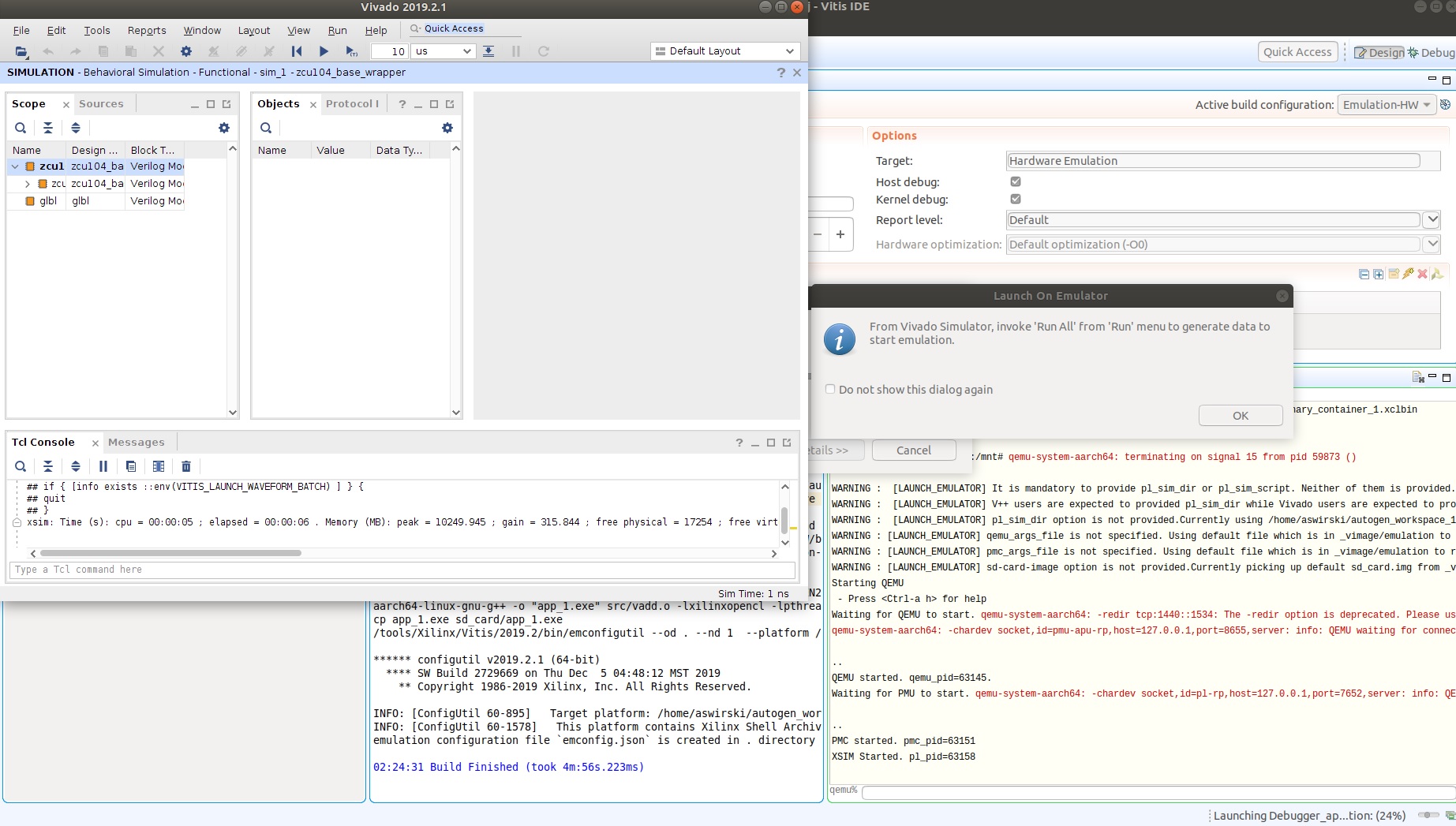
Task: Open the Default Layout dropdown
Action: (x=725, y=51)
